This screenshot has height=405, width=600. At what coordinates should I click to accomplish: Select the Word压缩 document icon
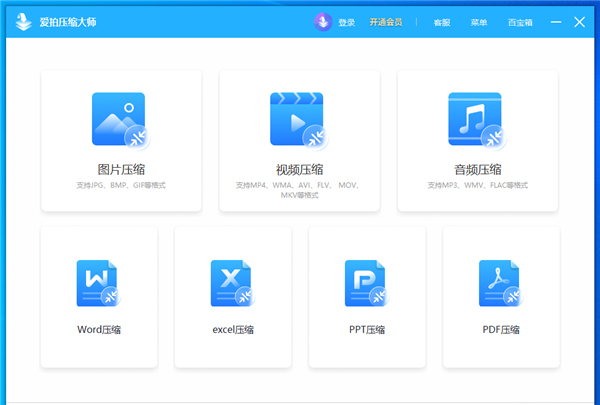99,283
